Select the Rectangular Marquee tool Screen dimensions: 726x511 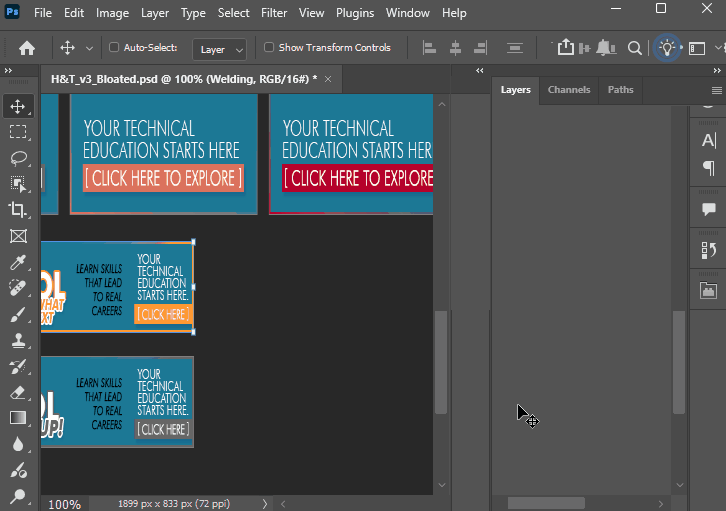coord(18,132)
